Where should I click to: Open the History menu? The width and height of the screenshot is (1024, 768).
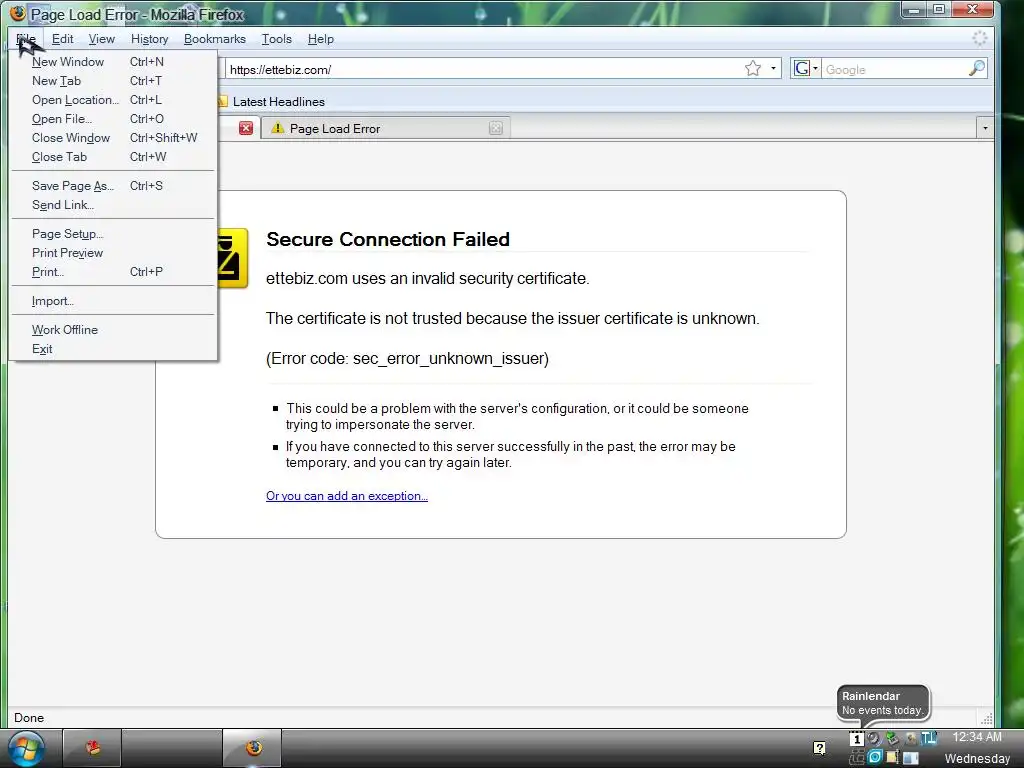(x=149, y=39)
